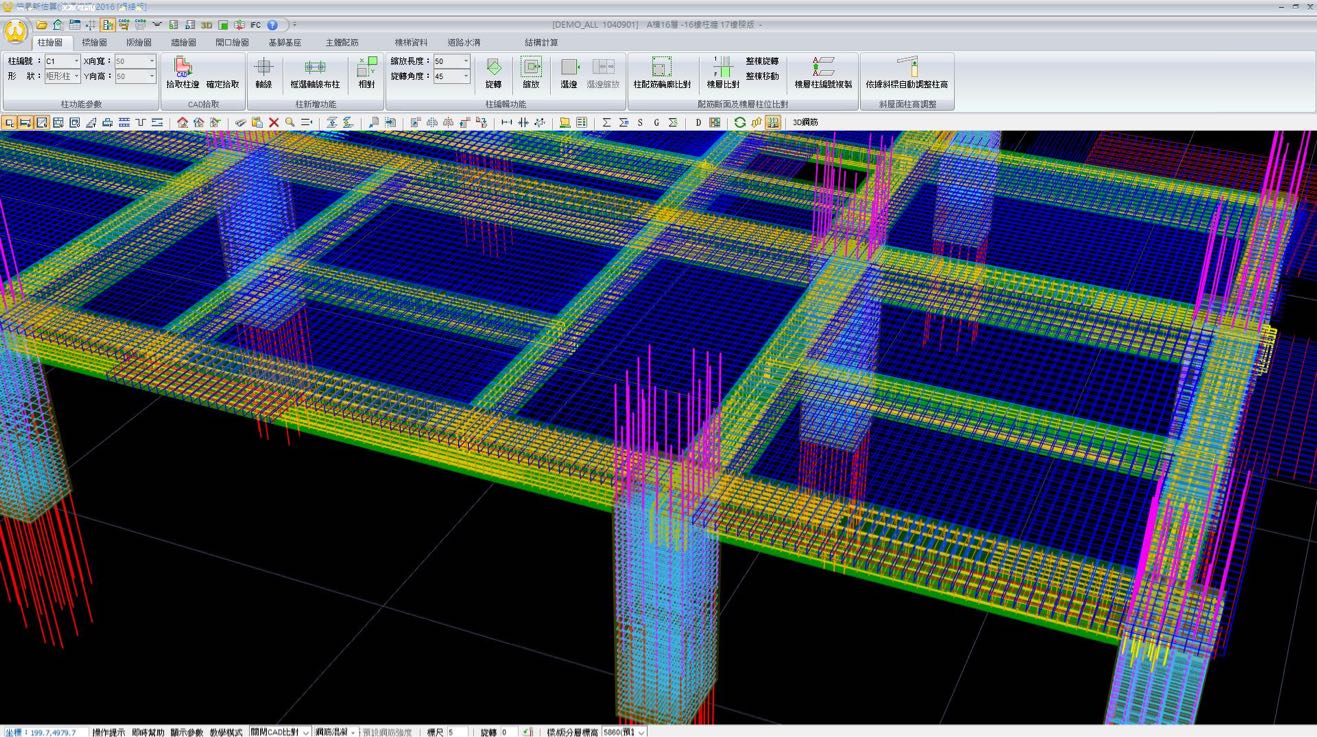
Task: Expand the quick-access toolbar customize arrow
Action: tap(294, 25)
